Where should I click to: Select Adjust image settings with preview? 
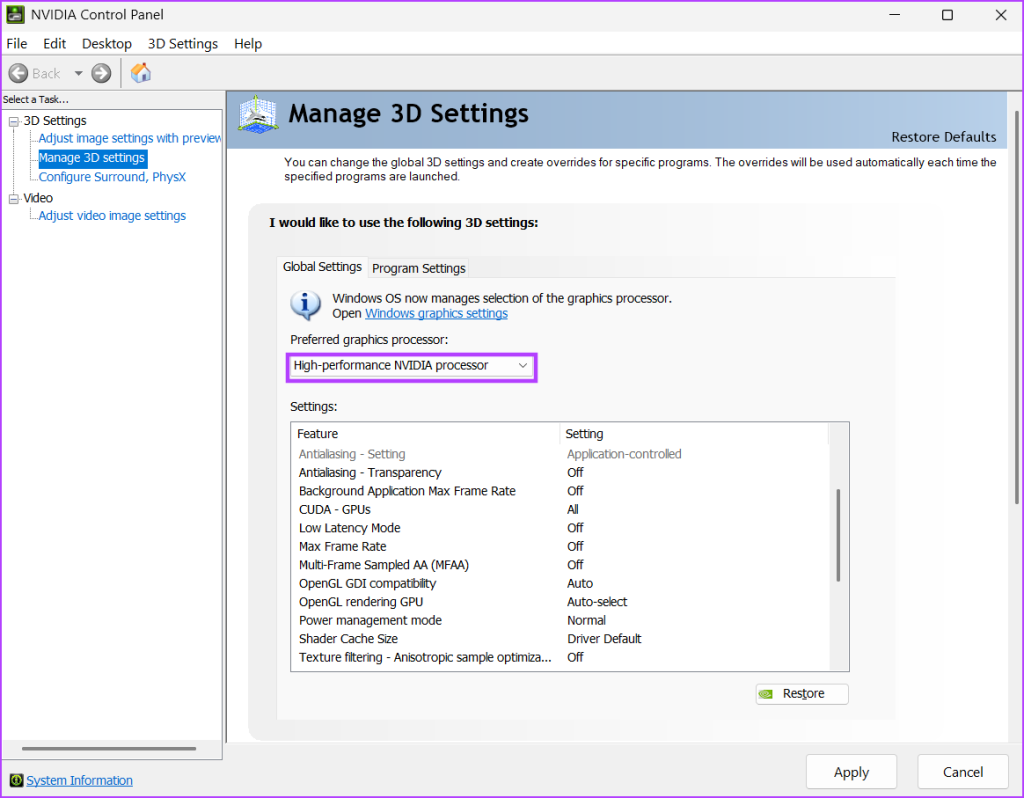129,138
